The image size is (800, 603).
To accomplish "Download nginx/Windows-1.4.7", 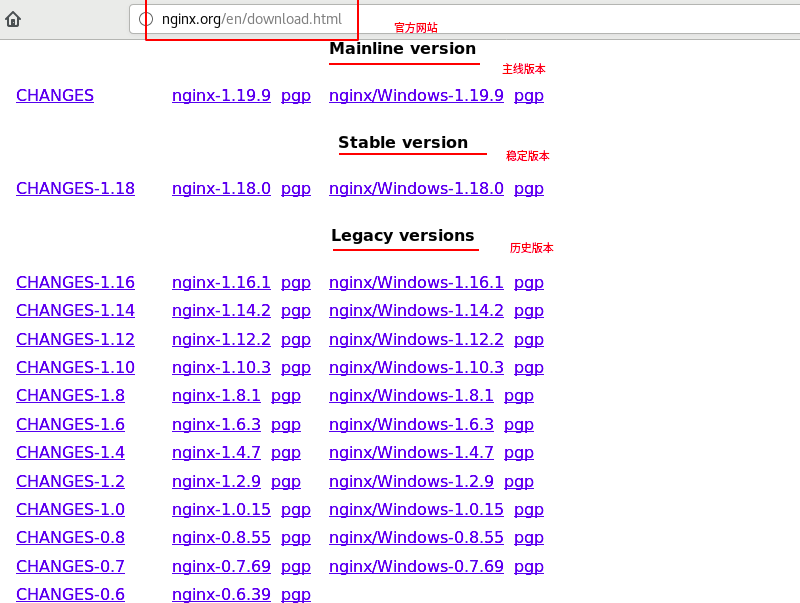I will 411,453.
